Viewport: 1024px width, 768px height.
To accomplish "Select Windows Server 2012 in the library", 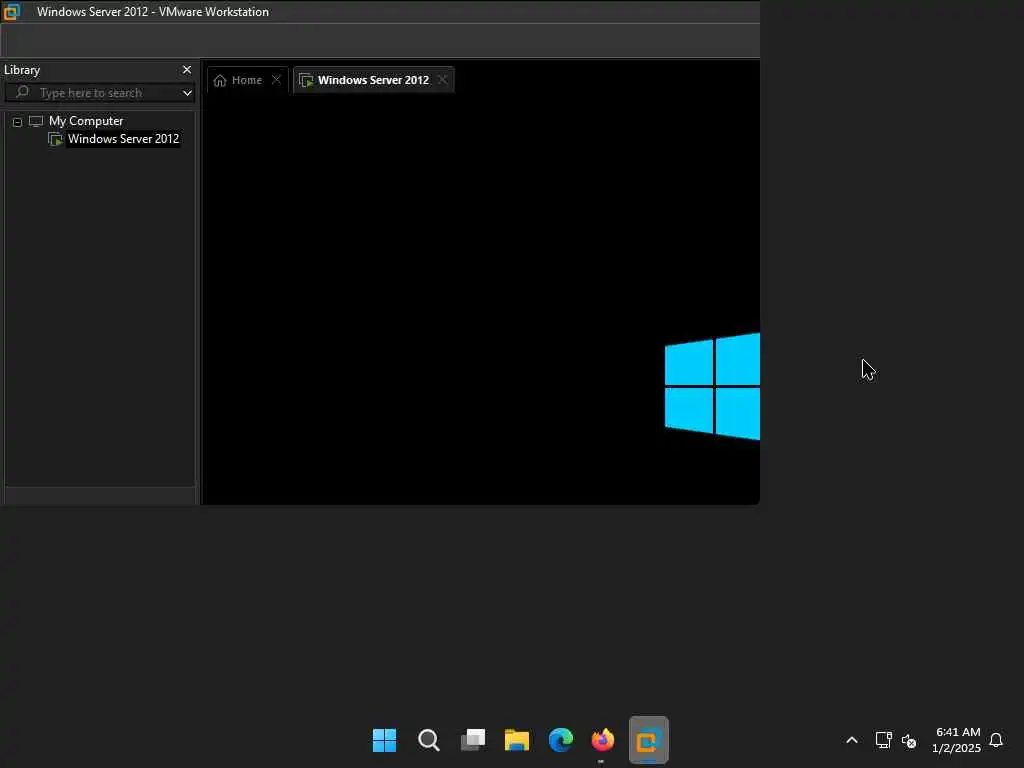I will coord(123,139).
